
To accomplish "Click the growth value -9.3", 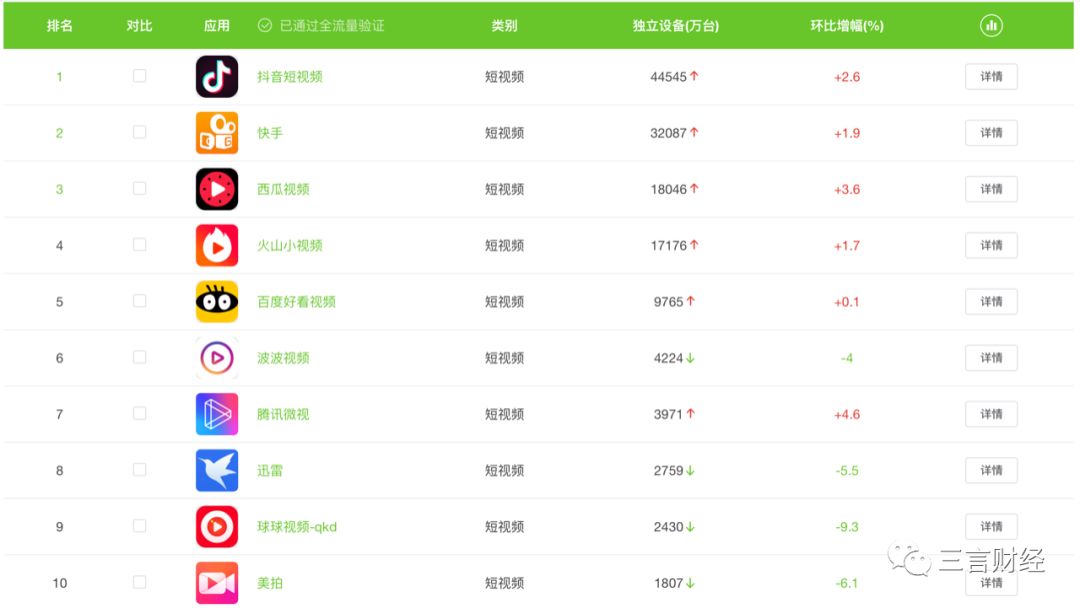I will coord(847,527).
